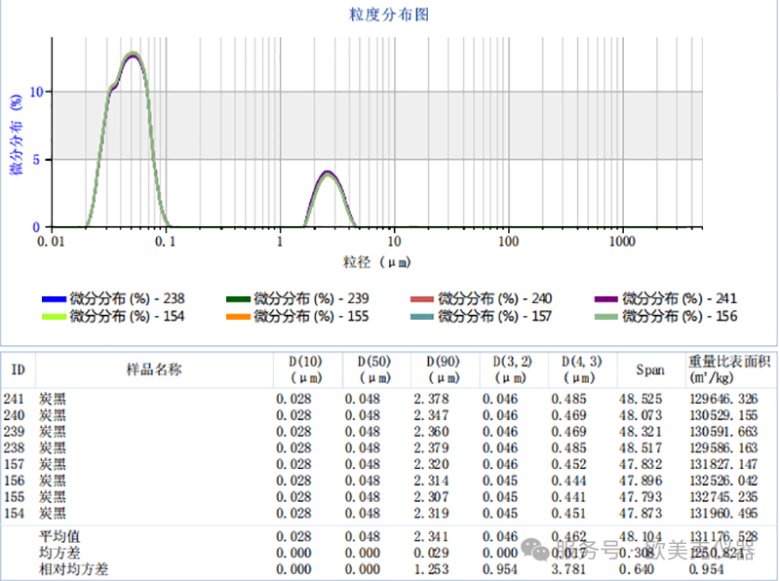Sort by the Span column header
The image size is (780, 581).
pyautogui.click(x=650, y=370)
